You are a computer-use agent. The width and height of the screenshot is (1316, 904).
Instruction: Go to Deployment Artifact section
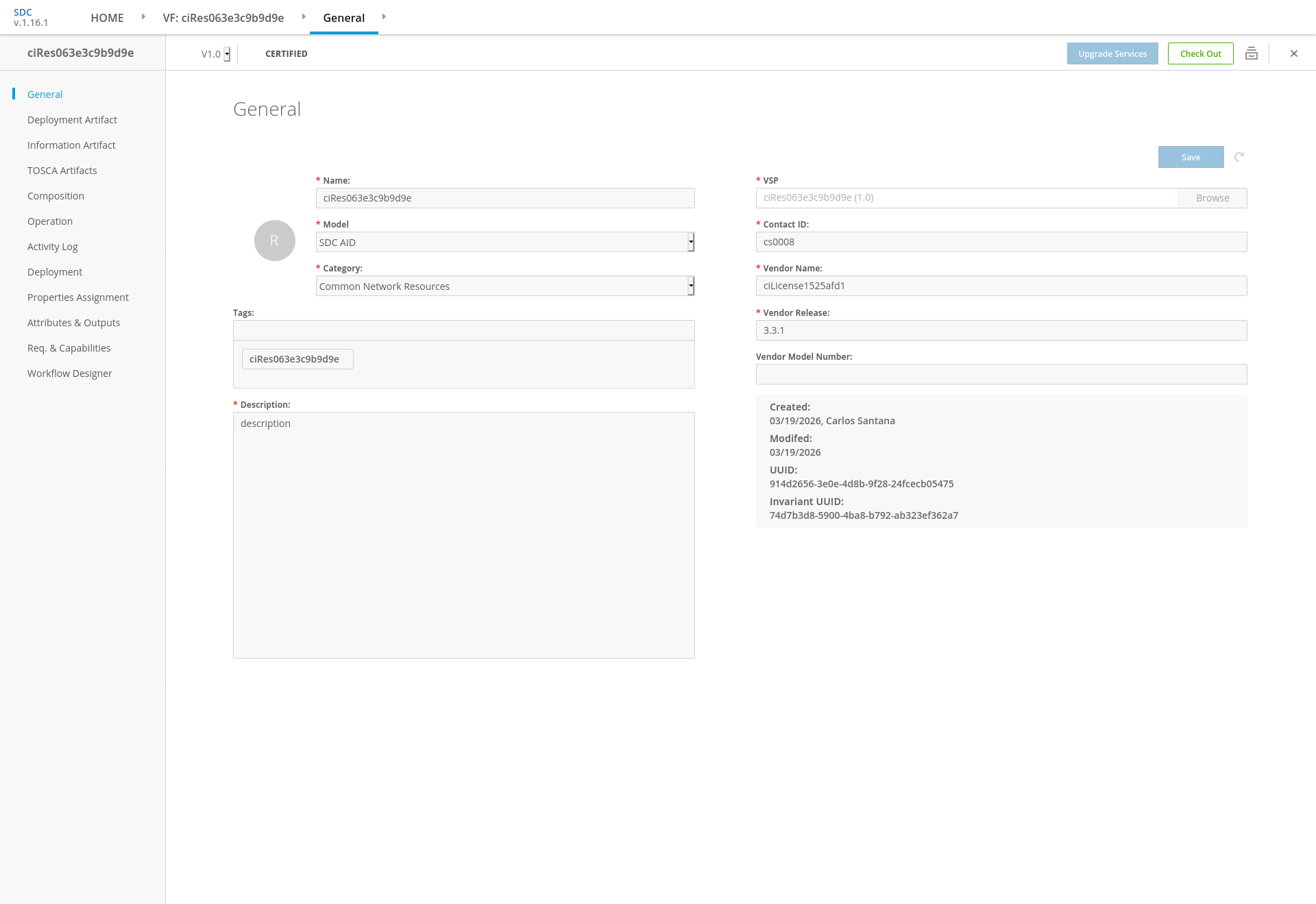tap(72, 120)
